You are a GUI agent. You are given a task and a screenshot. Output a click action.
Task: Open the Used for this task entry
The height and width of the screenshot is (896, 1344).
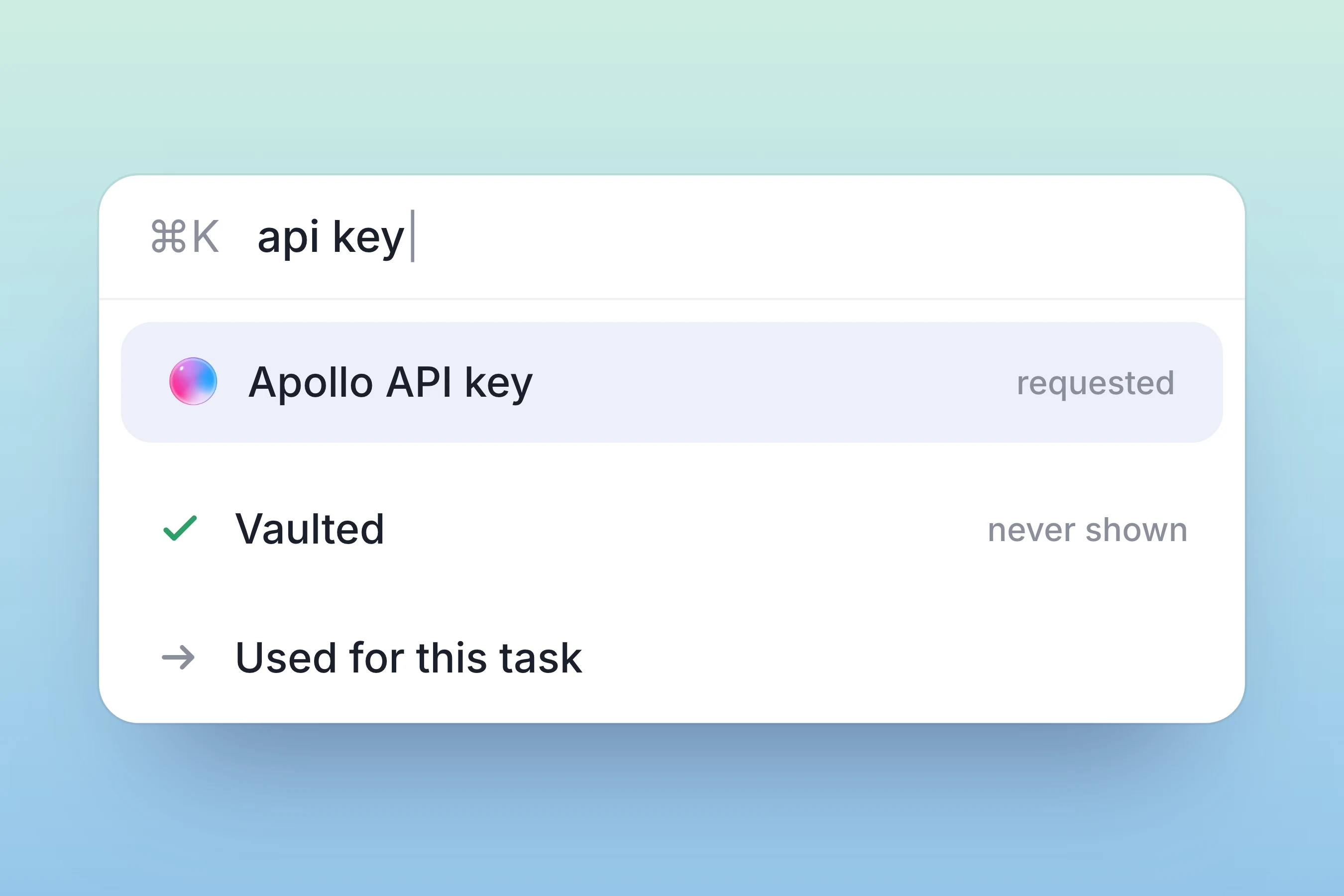672,657
